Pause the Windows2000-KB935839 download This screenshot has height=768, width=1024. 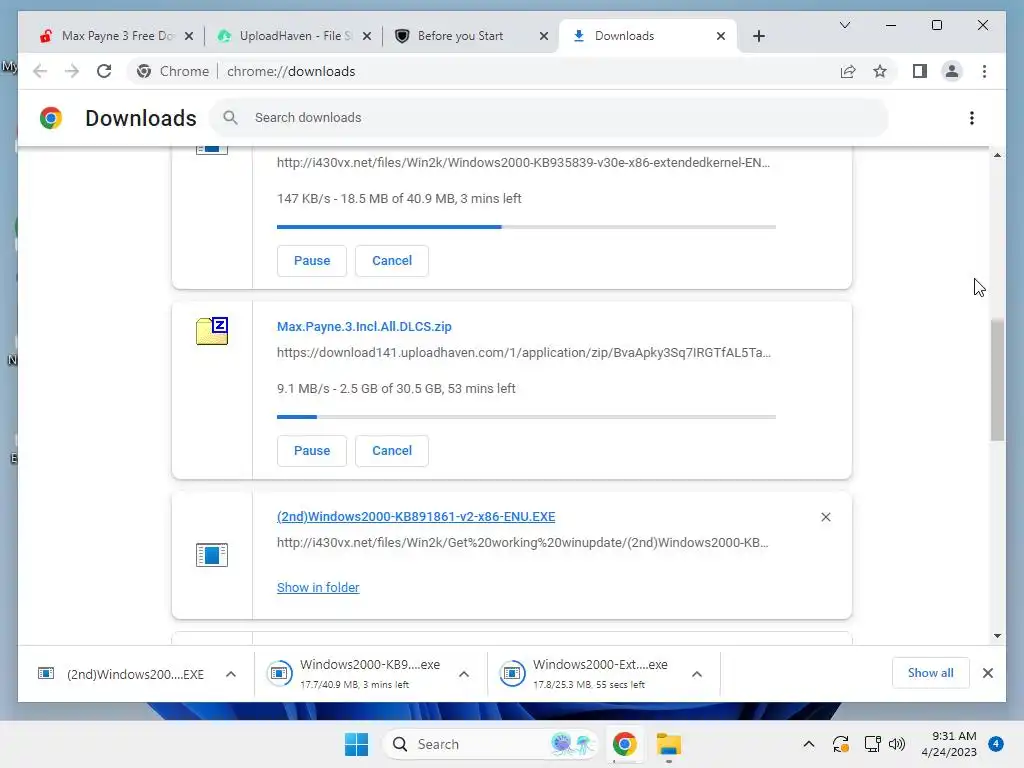tap(312, 261)
